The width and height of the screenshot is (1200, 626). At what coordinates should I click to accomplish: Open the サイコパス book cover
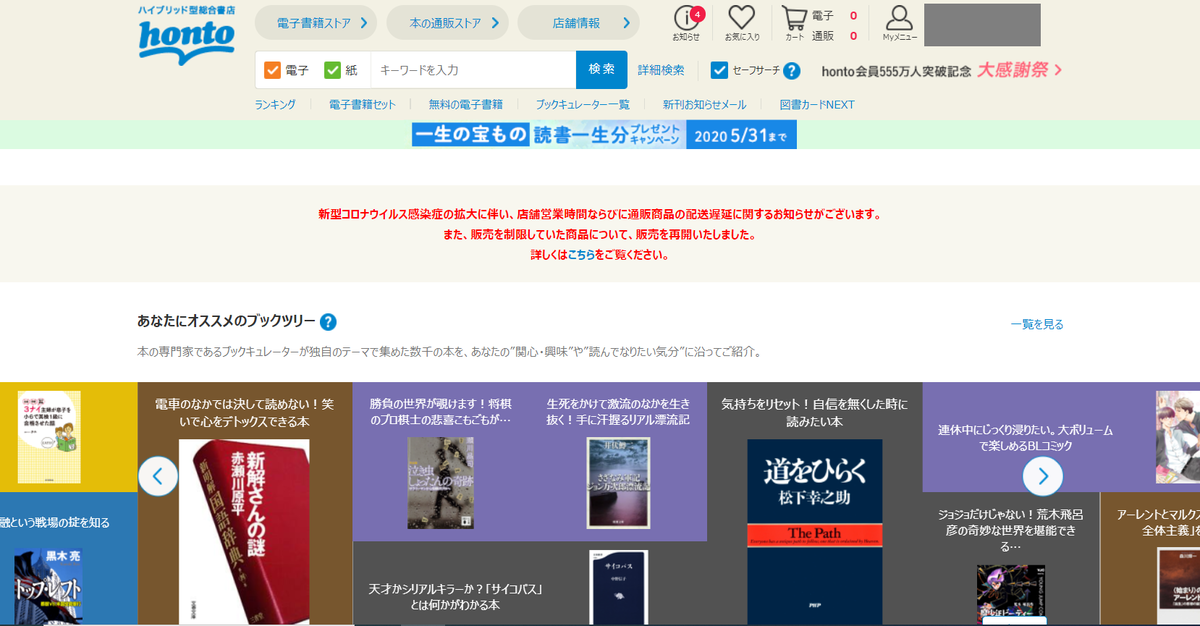coord(618,588)
